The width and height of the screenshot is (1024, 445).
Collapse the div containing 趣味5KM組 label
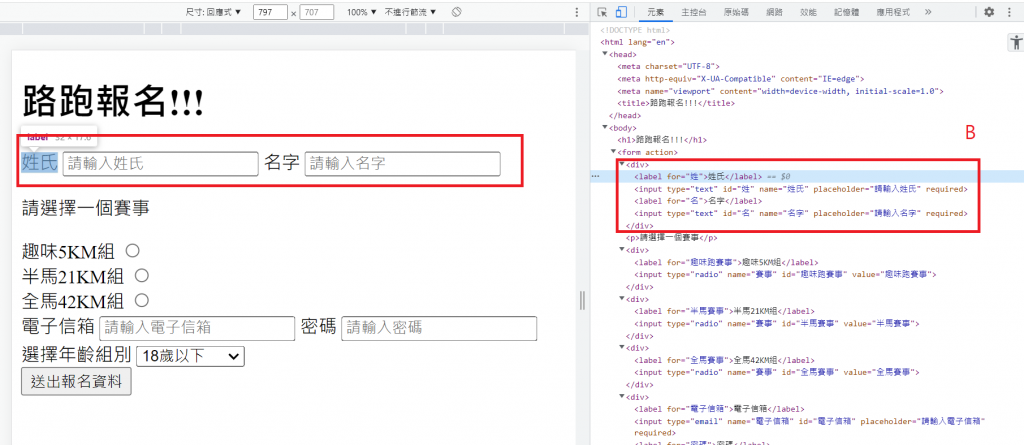pos(622,250)
